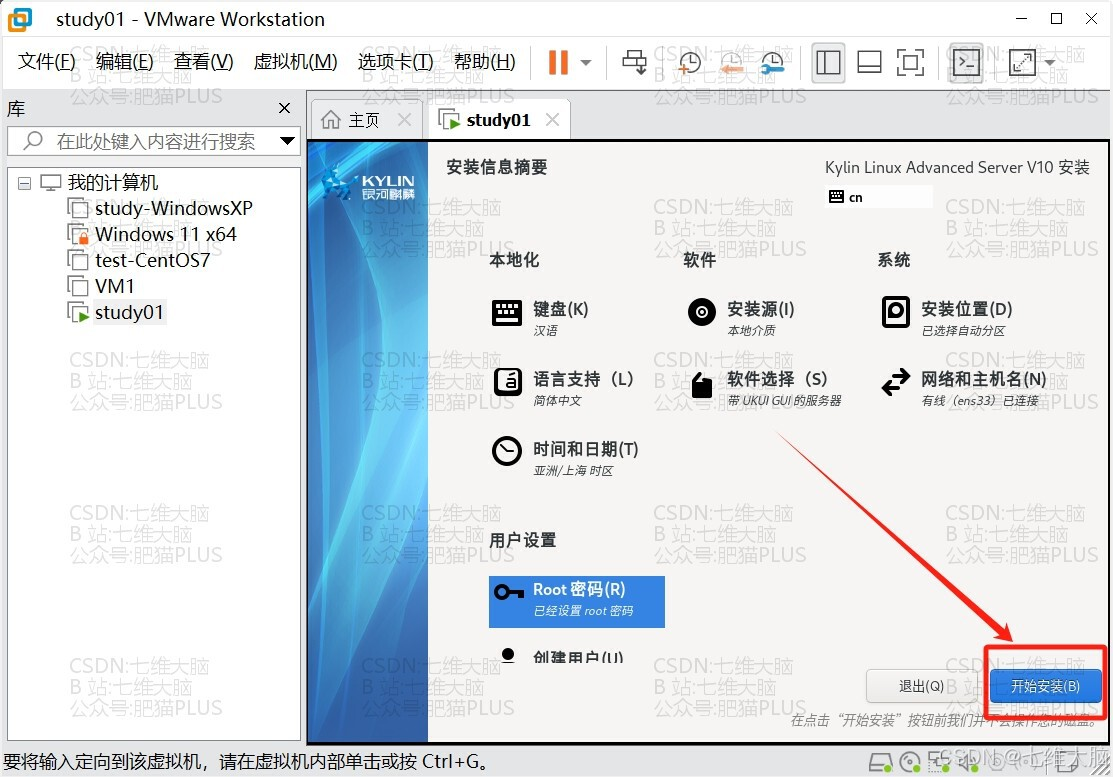Open 安装源(I) installation source
Screen dimensions: 1113x777
coord(741,317)
